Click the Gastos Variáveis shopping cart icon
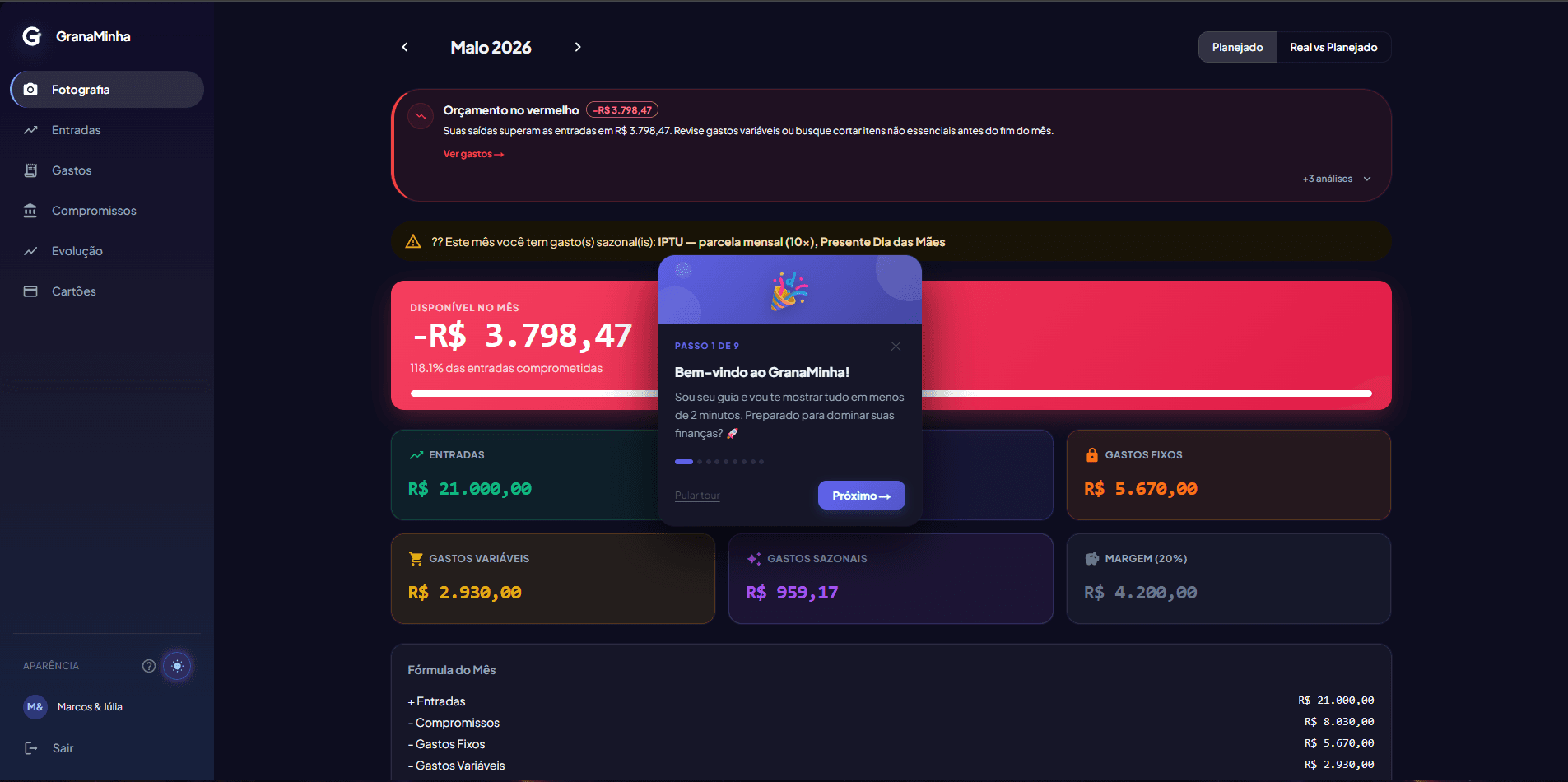Viewport: 1568px width, 782px height. [416, 559]
